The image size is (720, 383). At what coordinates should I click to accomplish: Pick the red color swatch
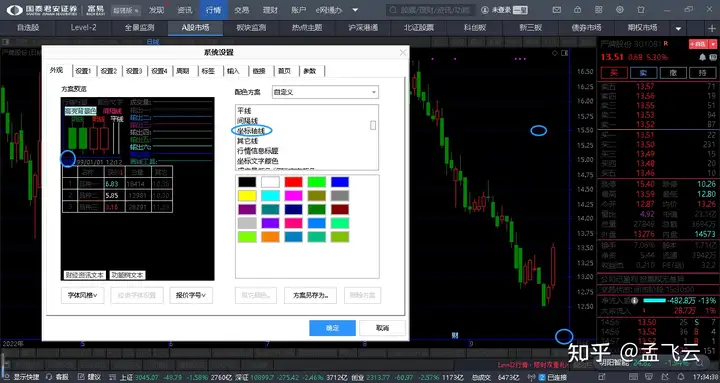(293, 182)
